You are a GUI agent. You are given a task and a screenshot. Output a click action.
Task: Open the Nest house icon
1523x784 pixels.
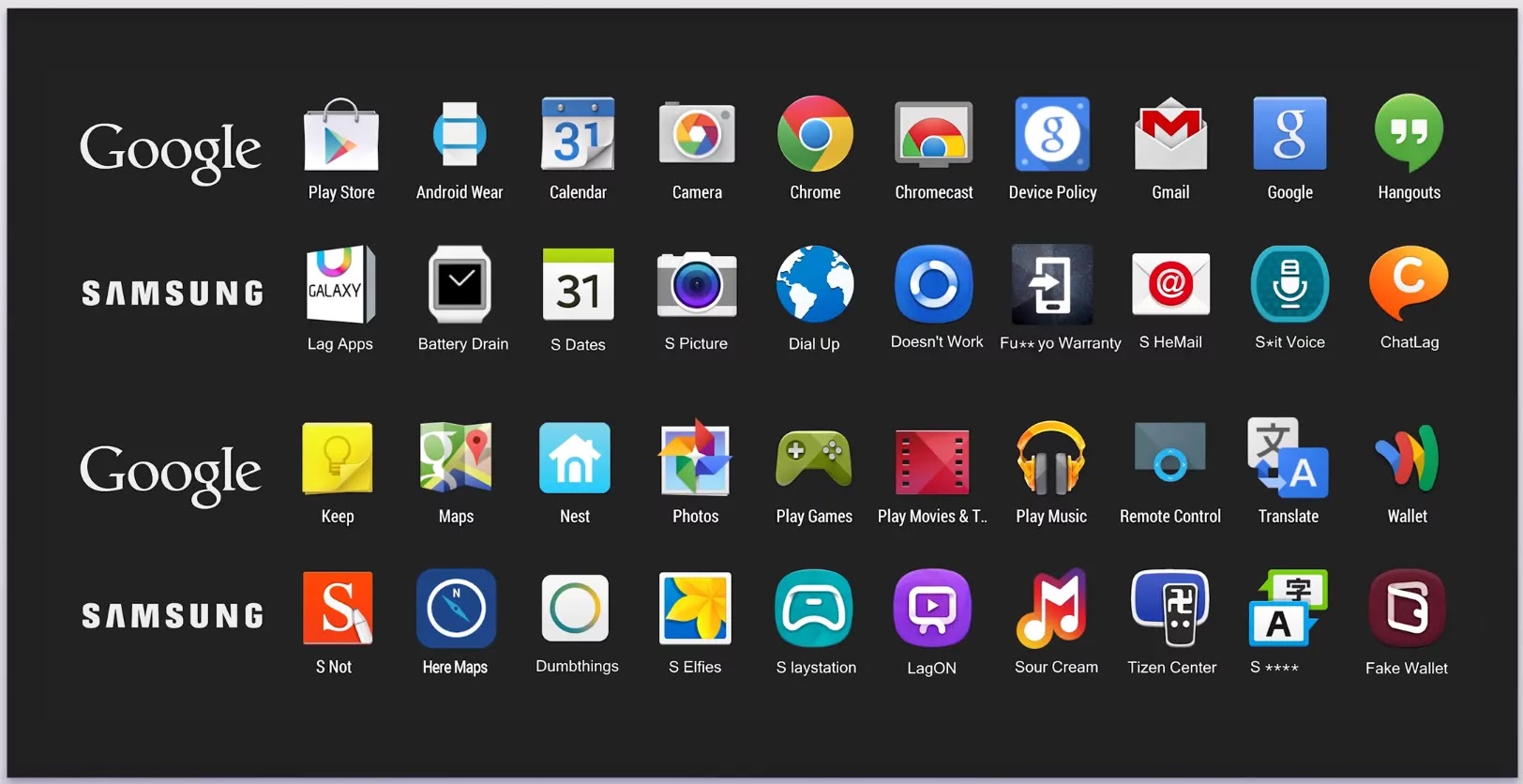[x=575, y=458]
